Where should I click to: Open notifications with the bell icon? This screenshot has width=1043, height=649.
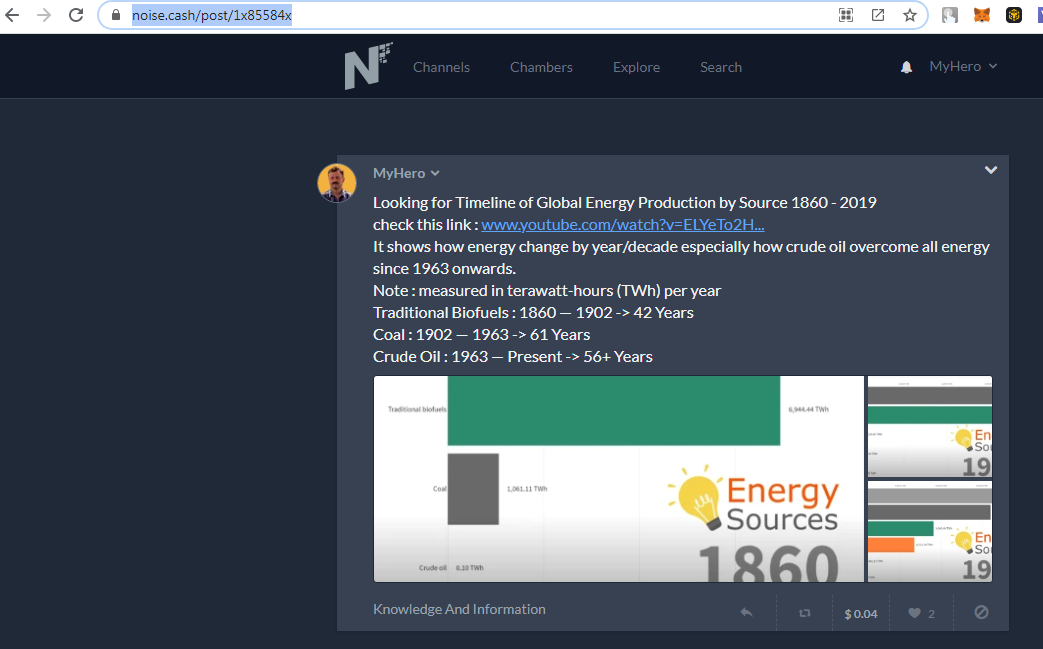tap(906, 67)
